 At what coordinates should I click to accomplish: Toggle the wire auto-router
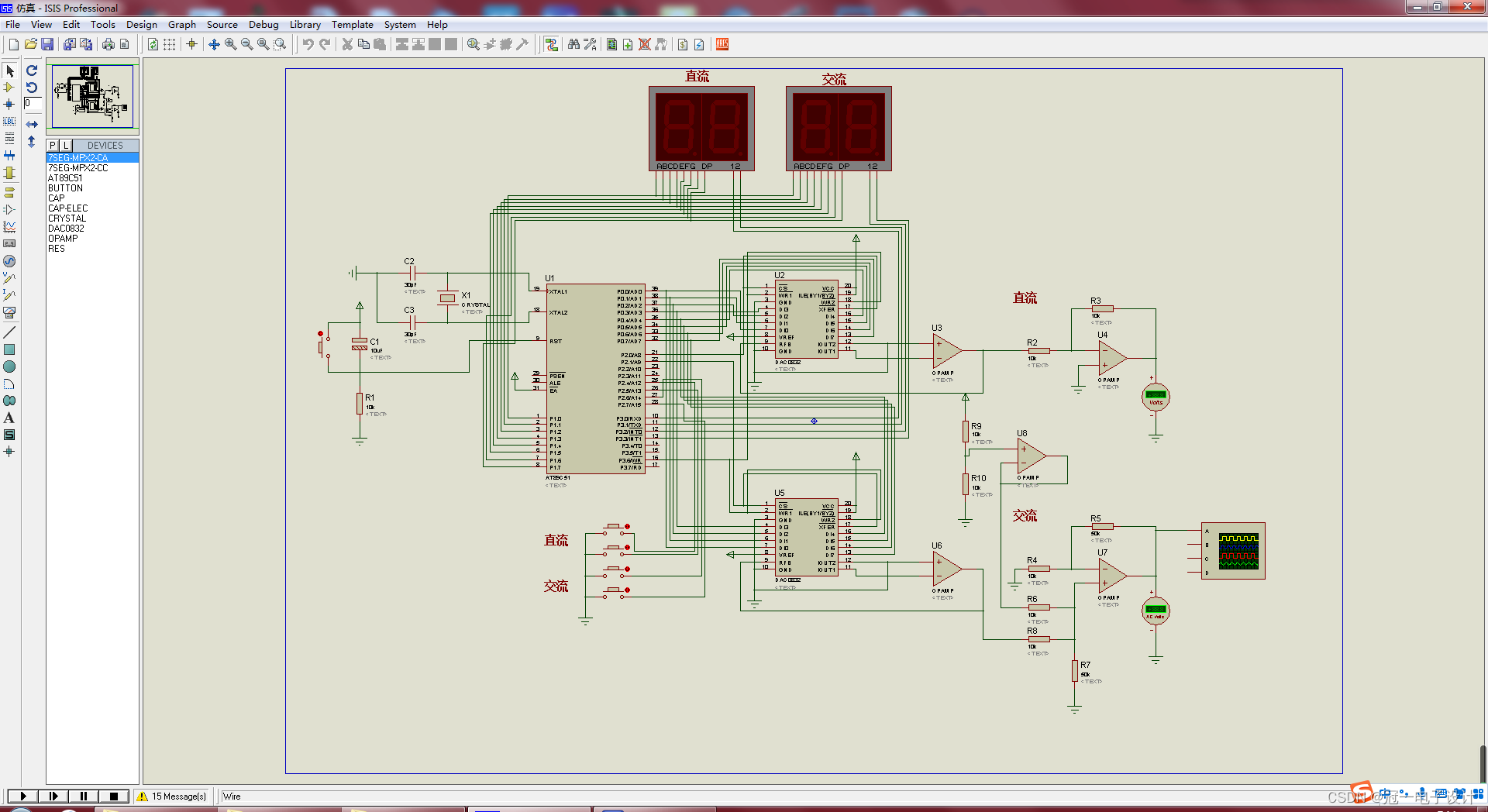[551, 44]
